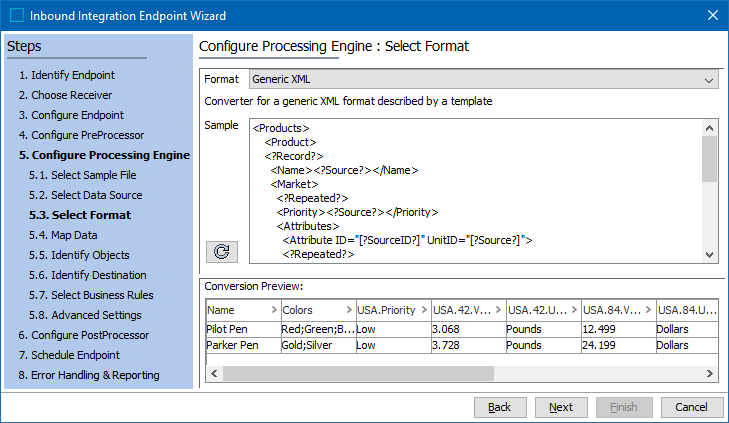Viewport: 729px width, 423px height.
Task: Click the Back button
Action: [x=499, y=407]
